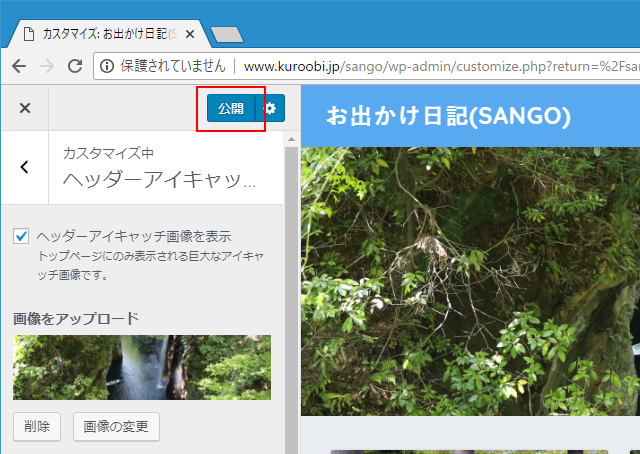Screen dimensions: 640x454
Task: Click the page icon on the browser tab
Action: pyautogui.click(x=29, y=34)
